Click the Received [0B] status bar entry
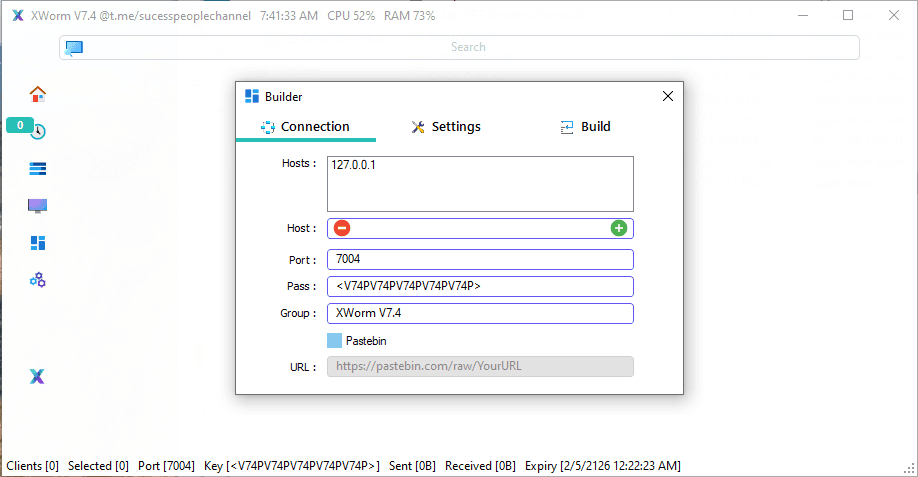The width and height of the screenshot is (918, 477). pos(480,466)
